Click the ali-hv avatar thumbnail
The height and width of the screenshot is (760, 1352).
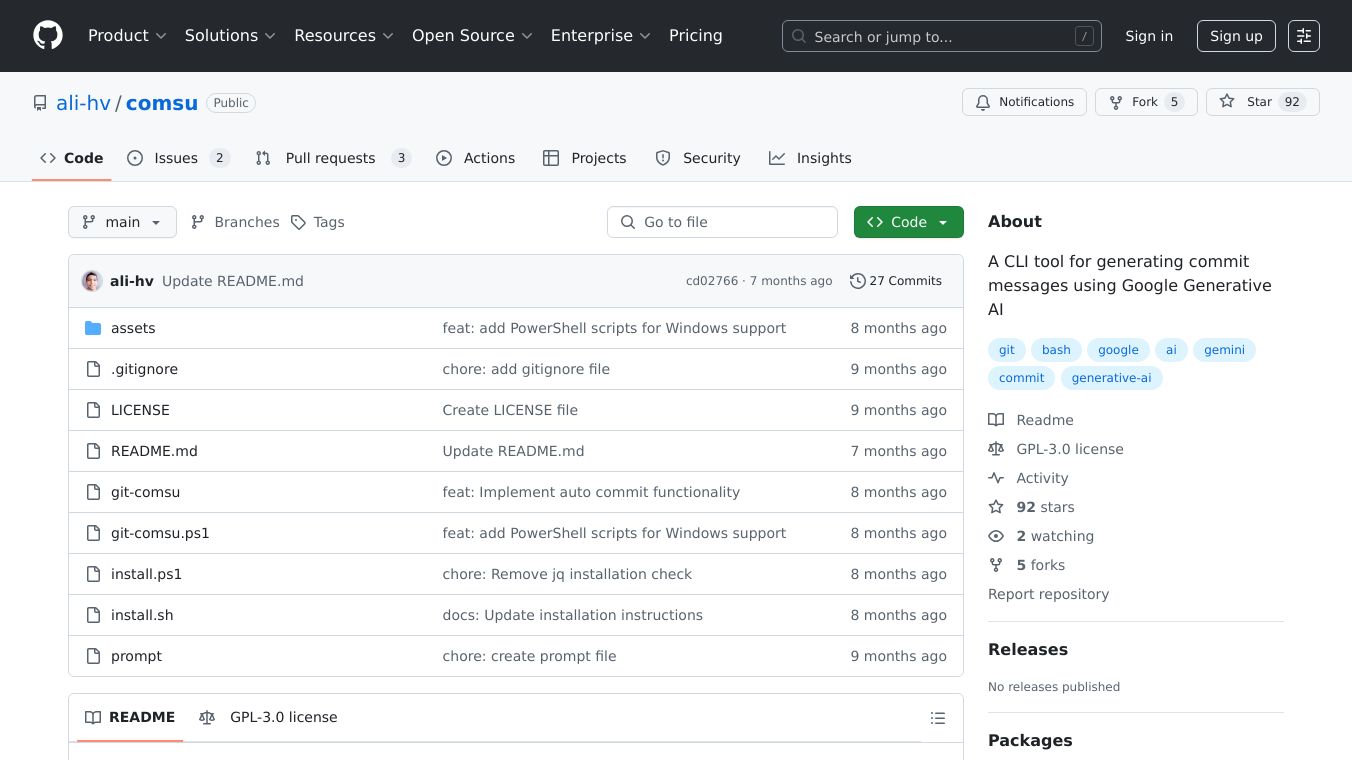[92, 281]
